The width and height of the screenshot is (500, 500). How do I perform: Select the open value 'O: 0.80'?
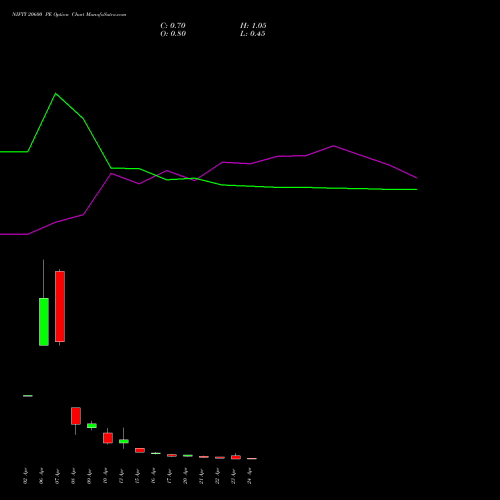tap(173, 34)
